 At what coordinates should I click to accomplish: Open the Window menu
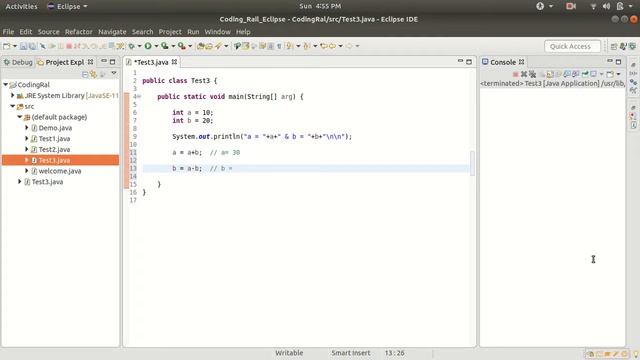217,32
